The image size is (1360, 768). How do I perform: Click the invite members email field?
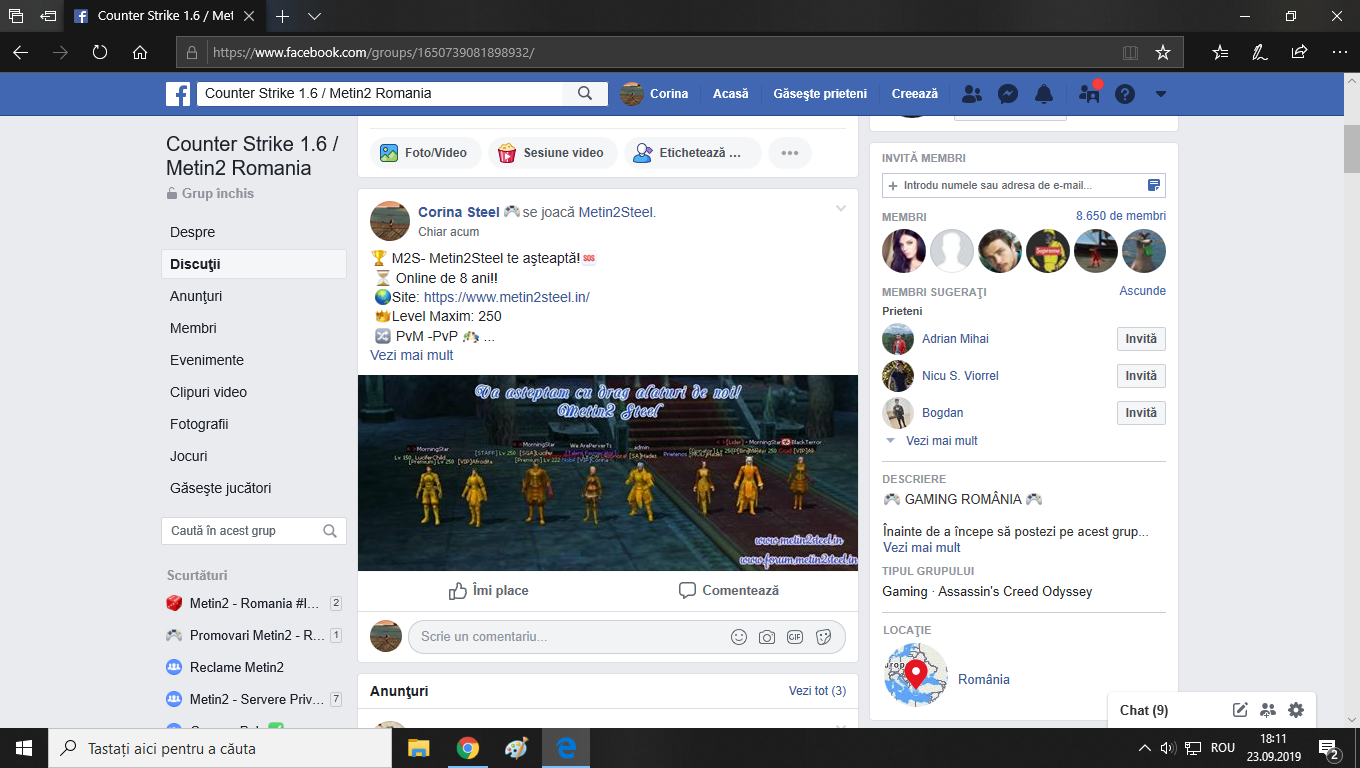pyautogui.click(x=1024, y=185)
